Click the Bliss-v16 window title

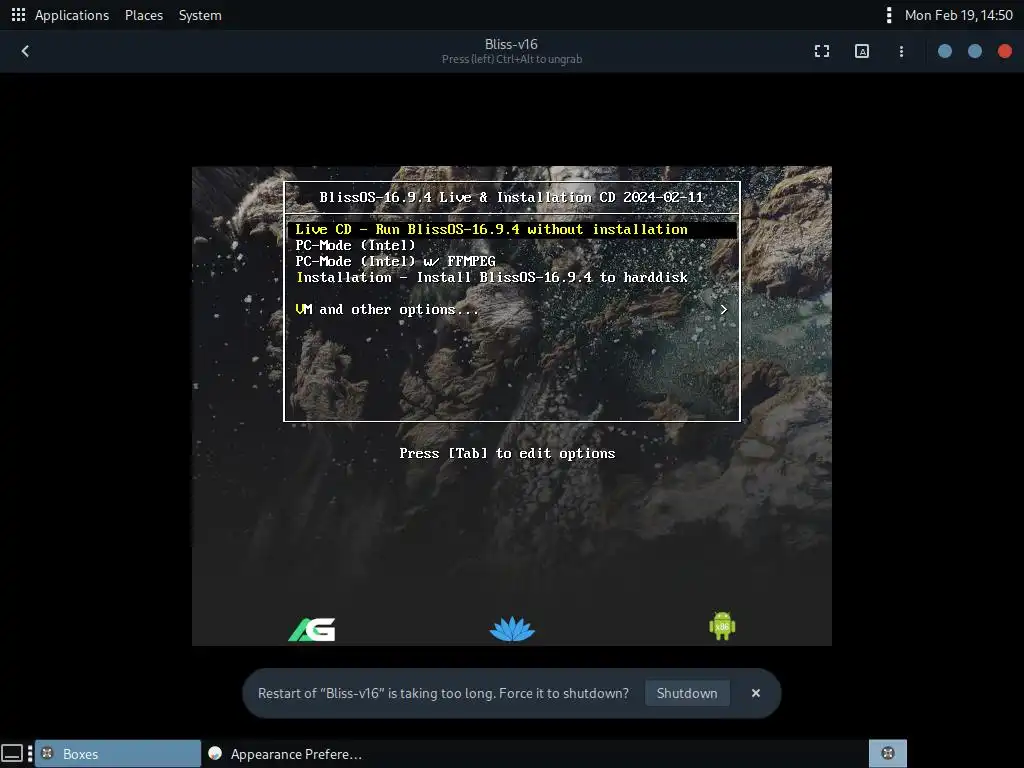511,44
